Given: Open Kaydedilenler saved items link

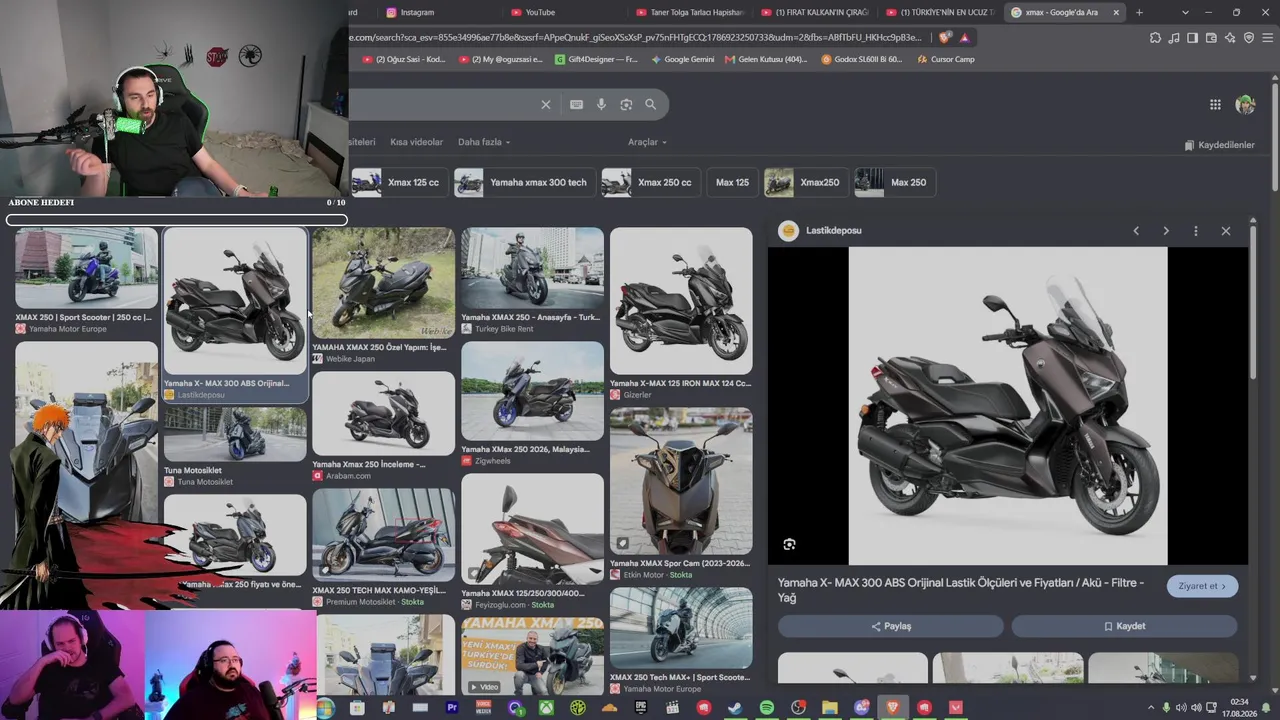Looking at the screenshot, I should click(x=1219, y=145).
